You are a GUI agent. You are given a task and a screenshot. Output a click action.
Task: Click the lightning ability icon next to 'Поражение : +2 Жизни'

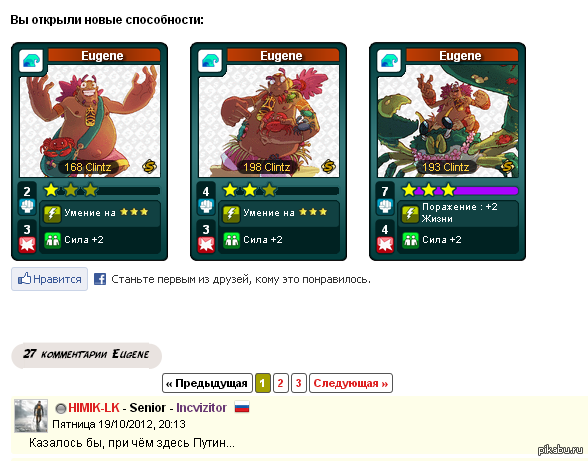[x=410, y=214]
